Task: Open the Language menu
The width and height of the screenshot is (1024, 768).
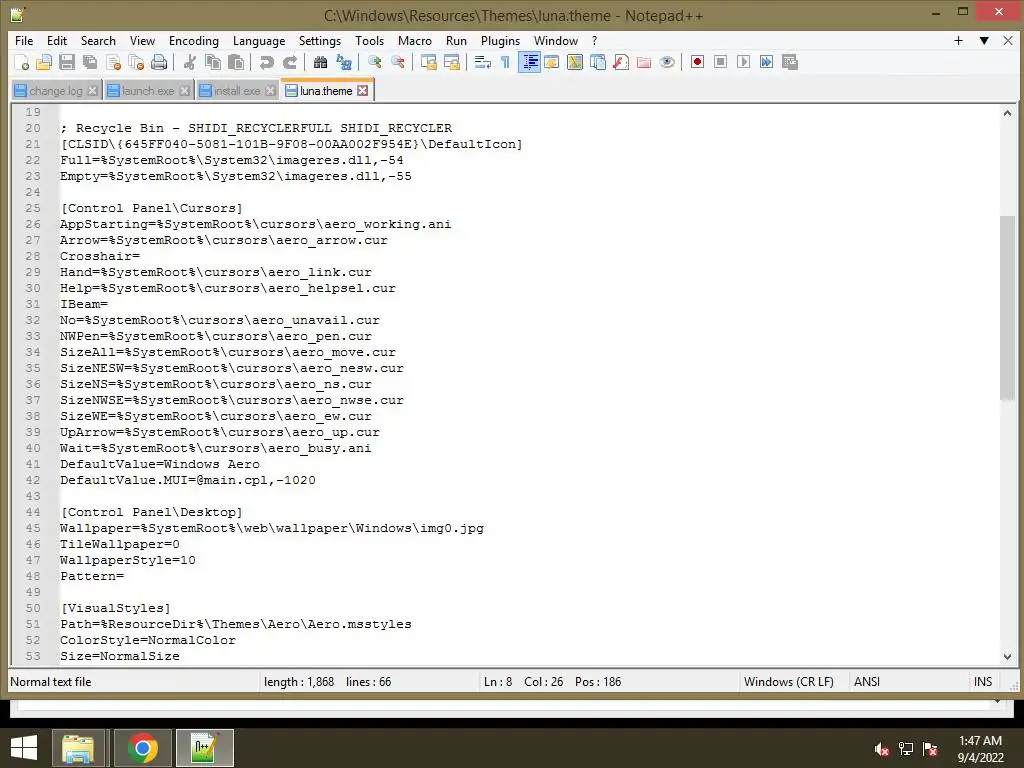Action: click(259, 40)
